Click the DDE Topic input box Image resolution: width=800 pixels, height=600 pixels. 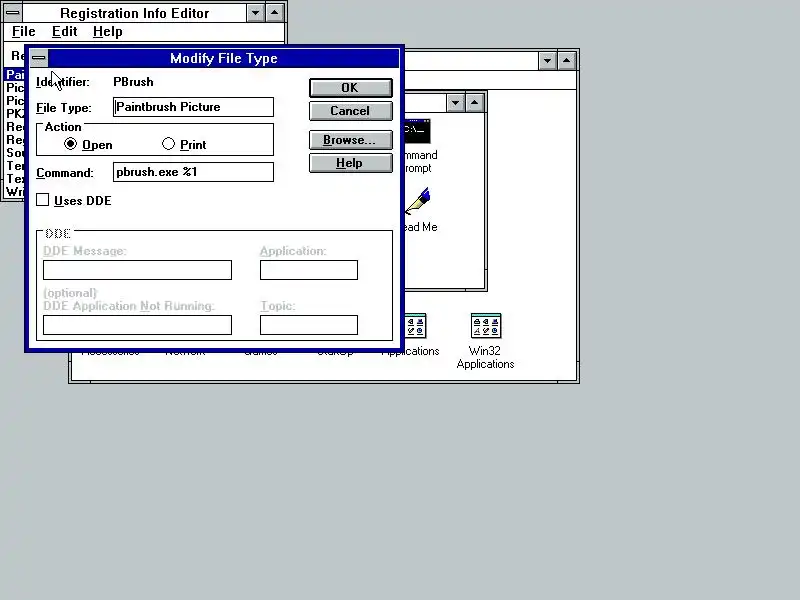coord(309,325)
